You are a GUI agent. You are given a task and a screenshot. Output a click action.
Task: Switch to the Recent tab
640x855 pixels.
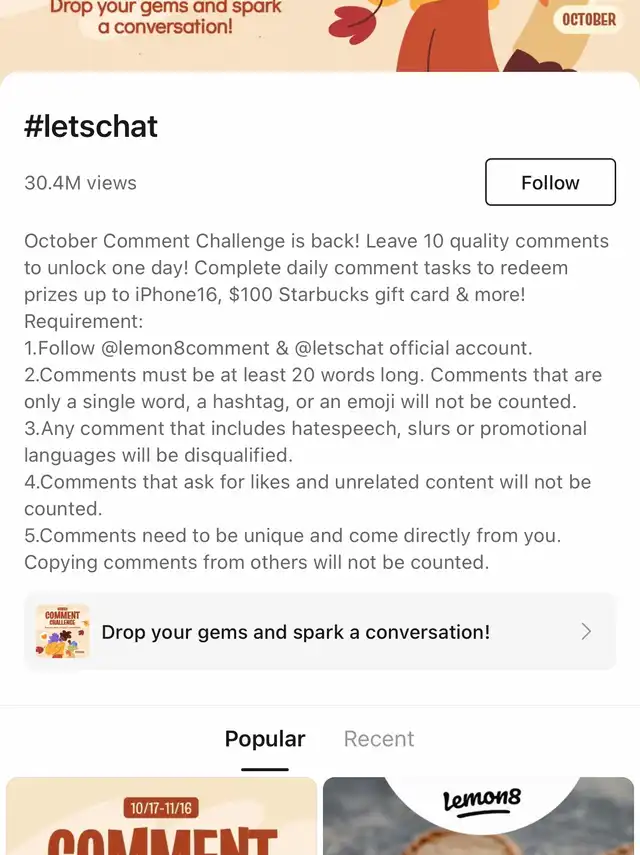(x=378, y=739)
